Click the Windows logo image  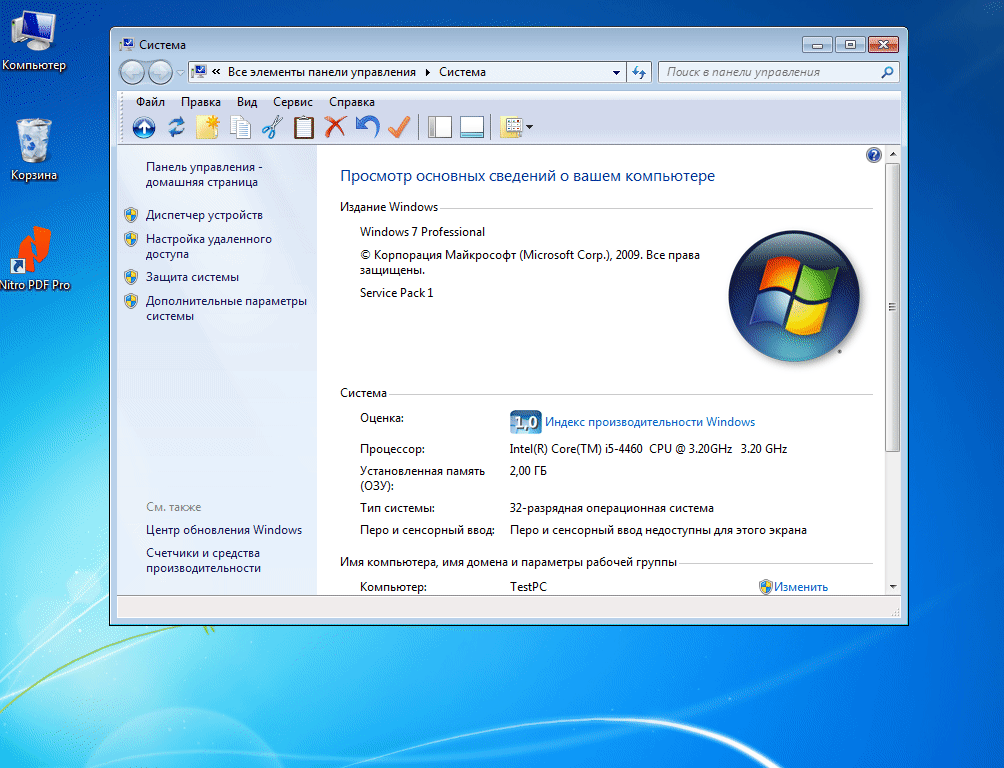pos(794,296)
